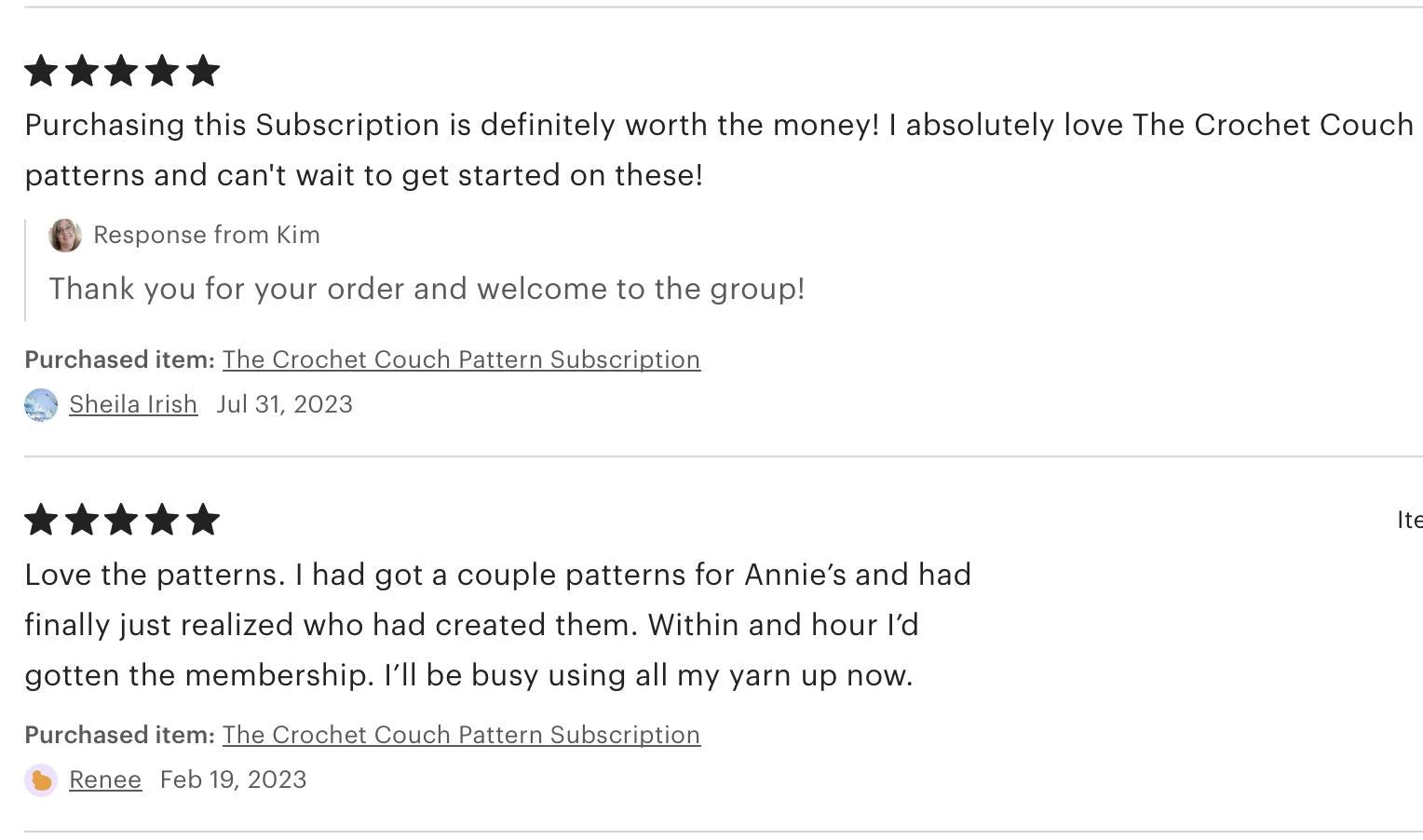The width and height of the screenshot is (1423, 840).
Task: Click first star of Renee's review rating
Action: click(41, 520)
